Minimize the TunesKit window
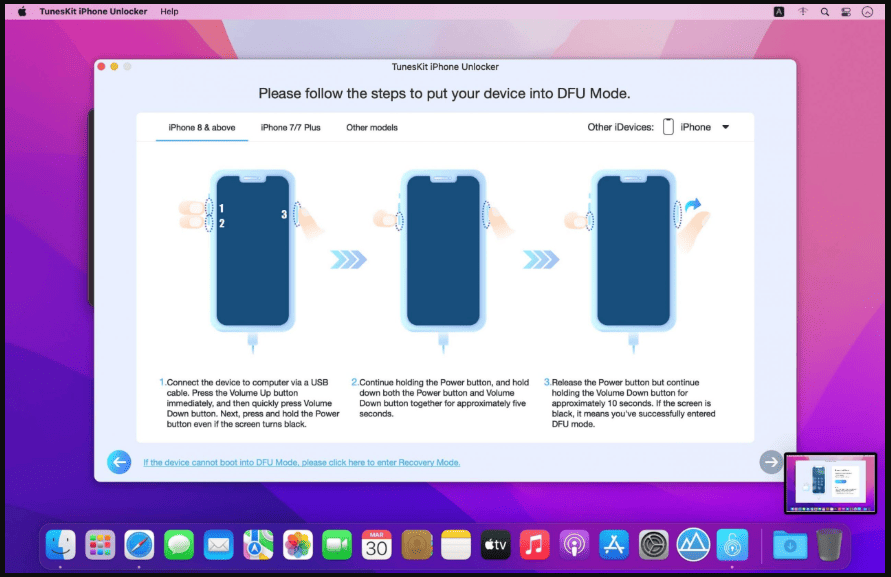The image size is (891, 577). pos(114,67)
